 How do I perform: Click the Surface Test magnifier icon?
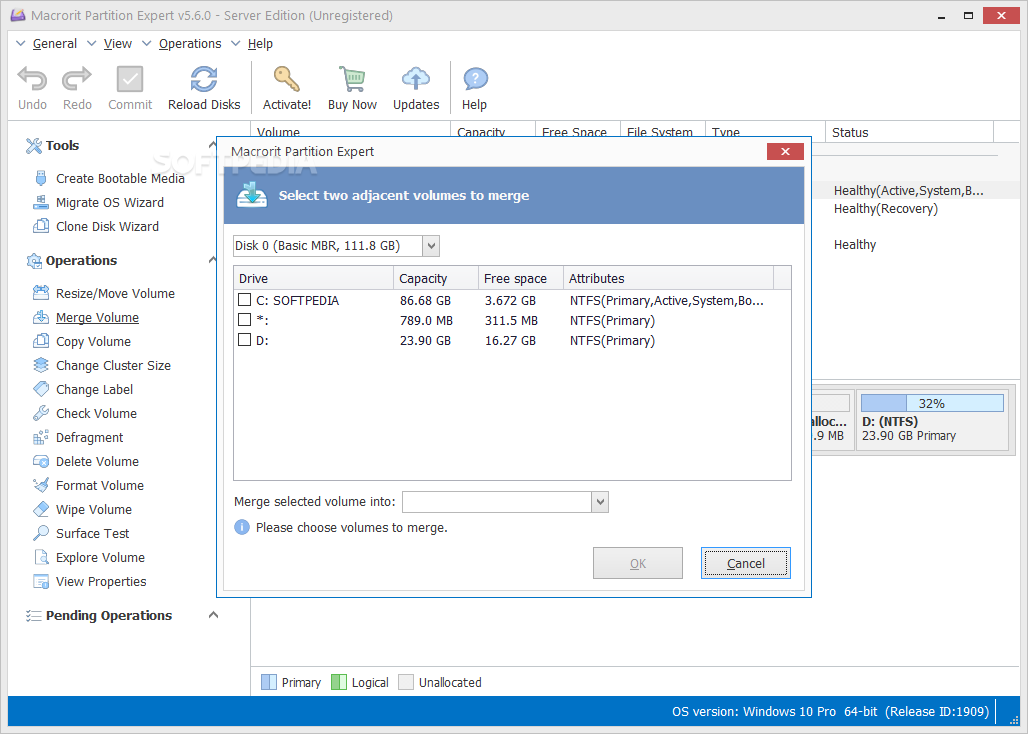41,533
